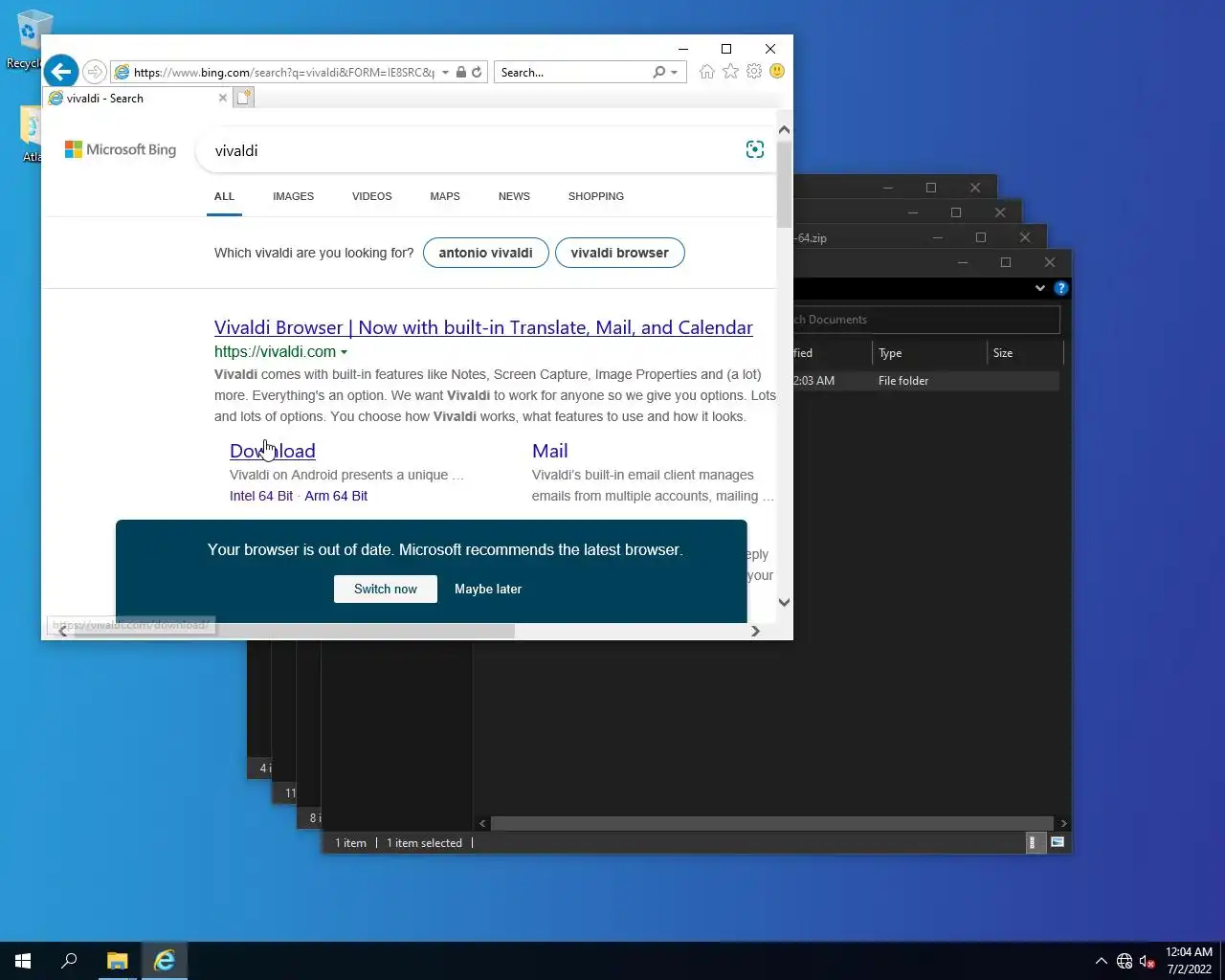Click File Explorer horizontal scroll left arrow

click(x=482, y=823)
